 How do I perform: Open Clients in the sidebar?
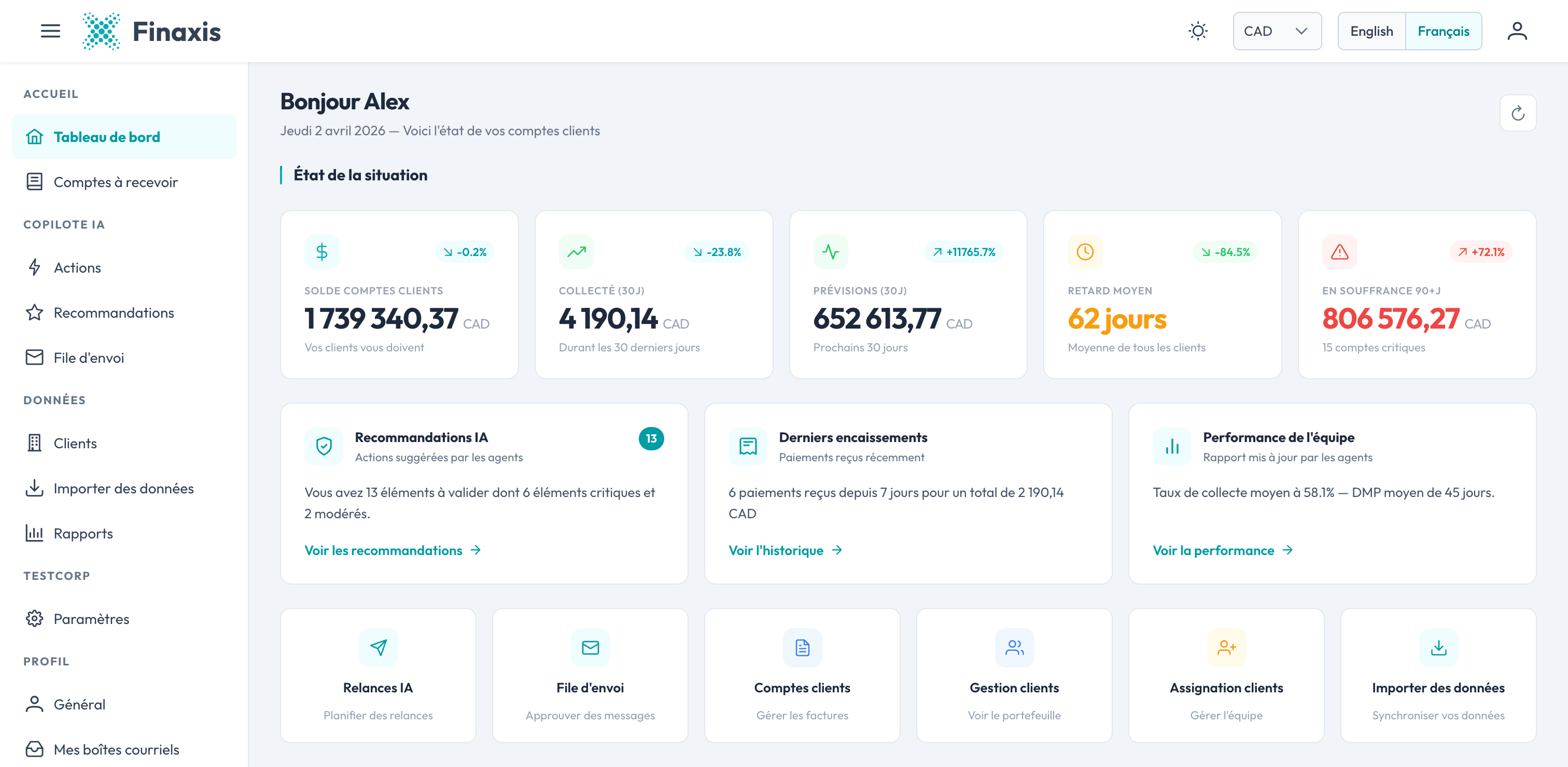(x=124, y=444)
